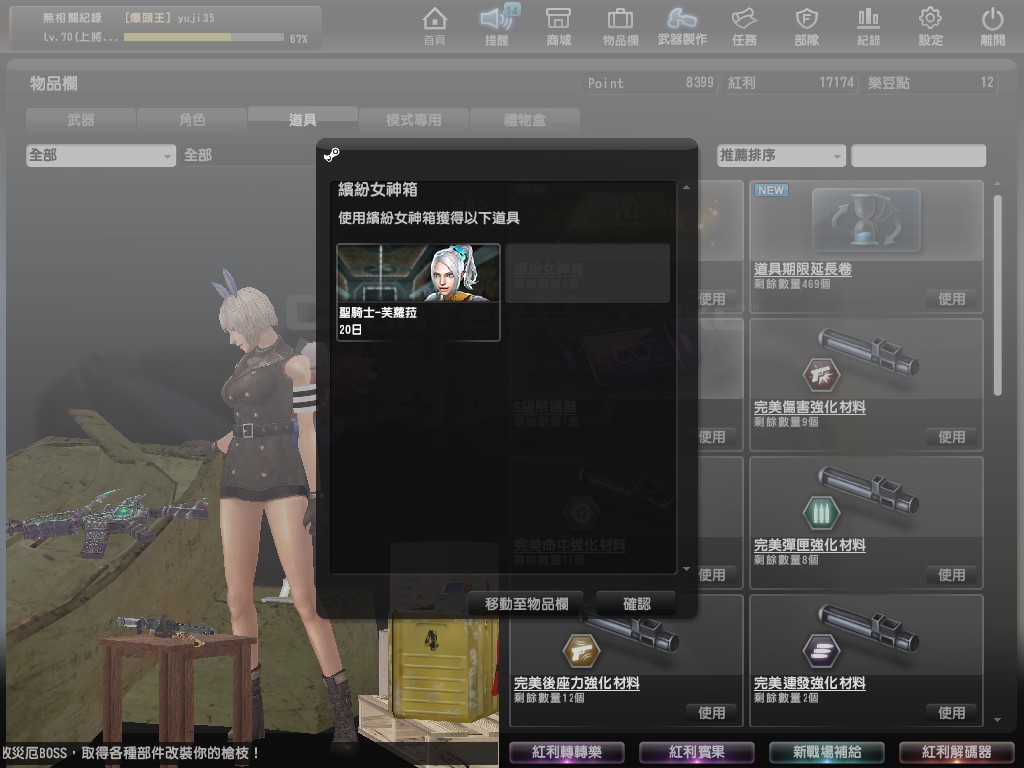Screen dimensions: 1024x768
Task: Click inventory scrollbar down arrow
Action: pyautogui.click(x=997, y=720)
